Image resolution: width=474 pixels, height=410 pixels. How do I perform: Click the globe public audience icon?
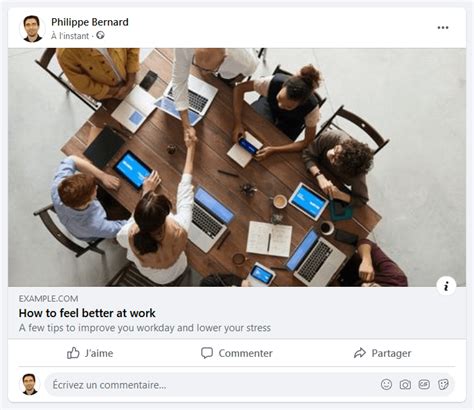100,35
